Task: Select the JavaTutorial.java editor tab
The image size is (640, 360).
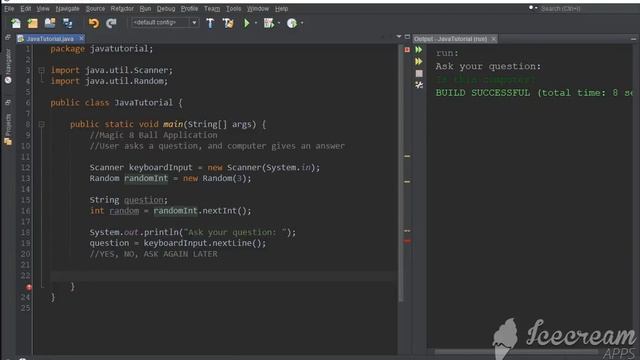Action: [50, 39]
